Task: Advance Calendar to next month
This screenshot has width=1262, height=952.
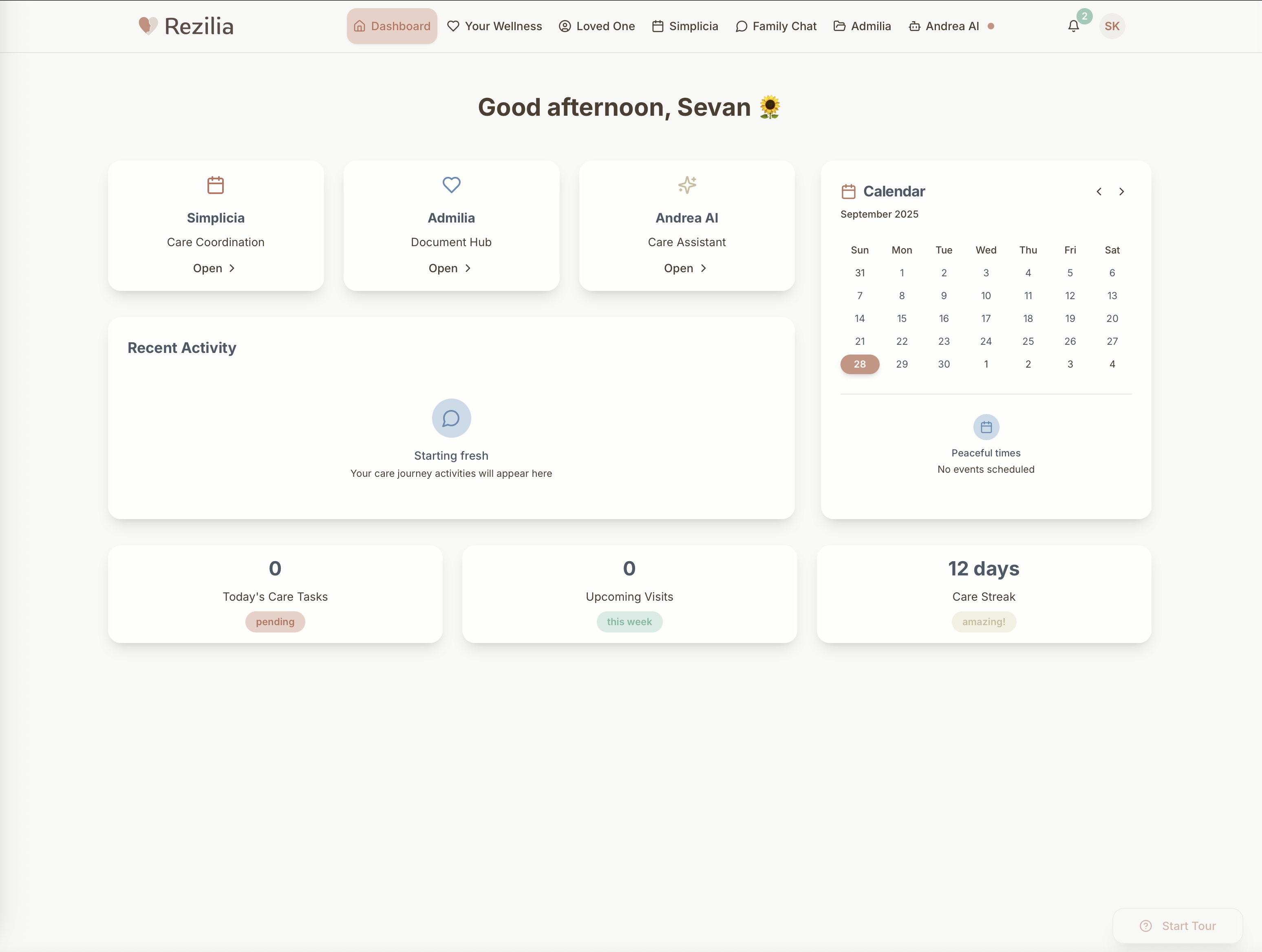Action: pos(1122,192)
